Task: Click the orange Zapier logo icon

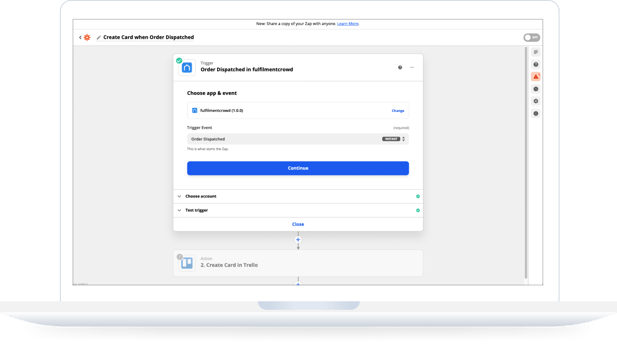Action: [x=87, y=37]
